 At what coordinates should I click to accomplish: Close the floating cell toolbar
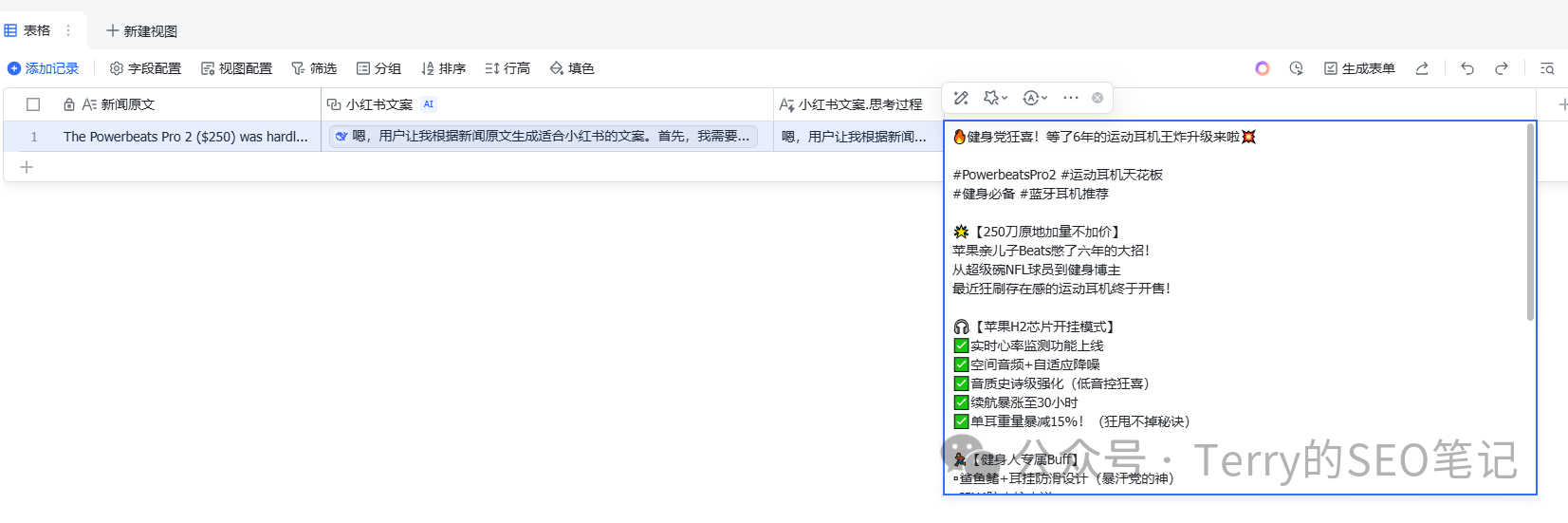[1098, 98]
